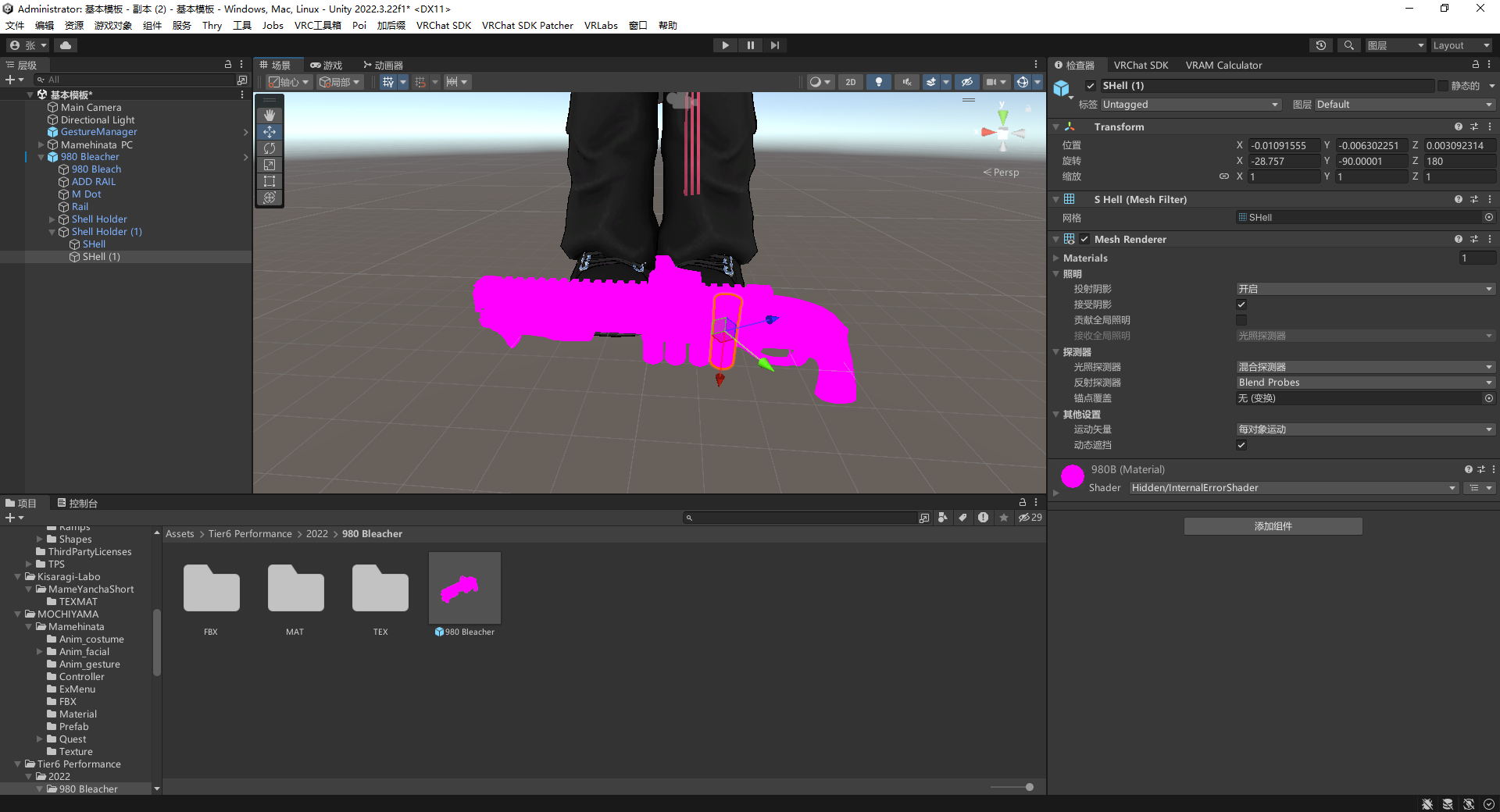1500x812 pixels.
Task: Open the Layout dropdown
Action: [x=1461, y=45]
